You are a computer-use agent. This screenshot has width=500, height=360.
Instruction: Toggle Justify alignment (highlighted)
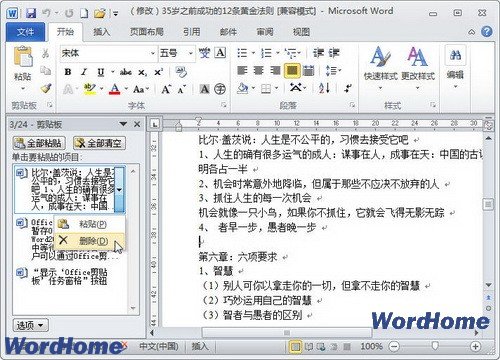point(292,71)
